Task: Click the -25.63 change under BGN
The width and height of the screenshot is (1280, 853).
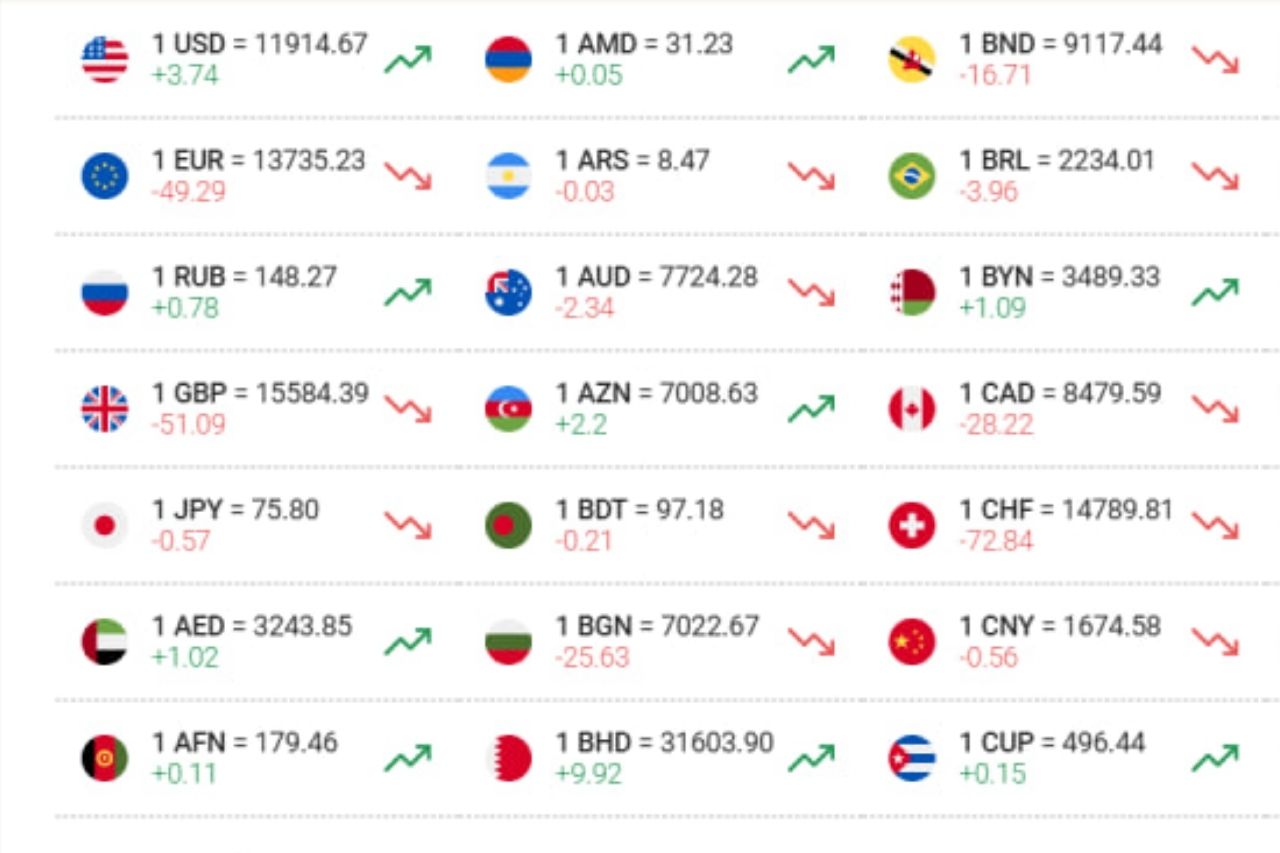Action: (x=592, y=657)
